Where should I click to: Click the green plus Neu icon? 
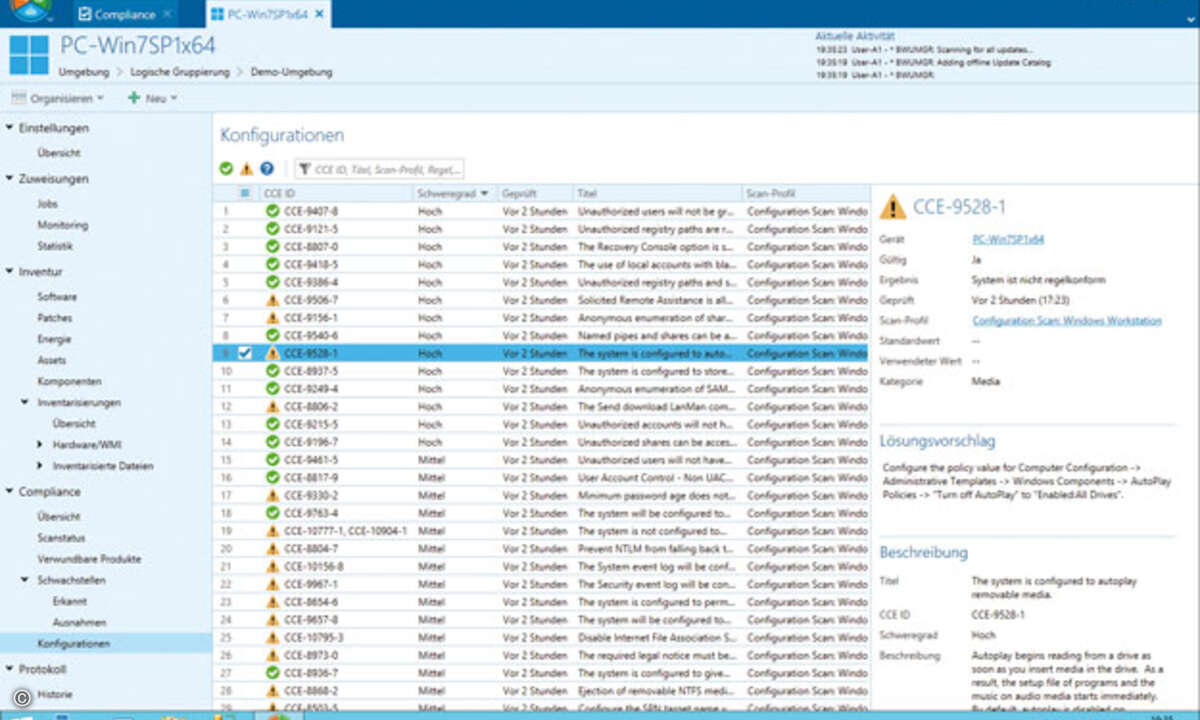click(133, 98)
